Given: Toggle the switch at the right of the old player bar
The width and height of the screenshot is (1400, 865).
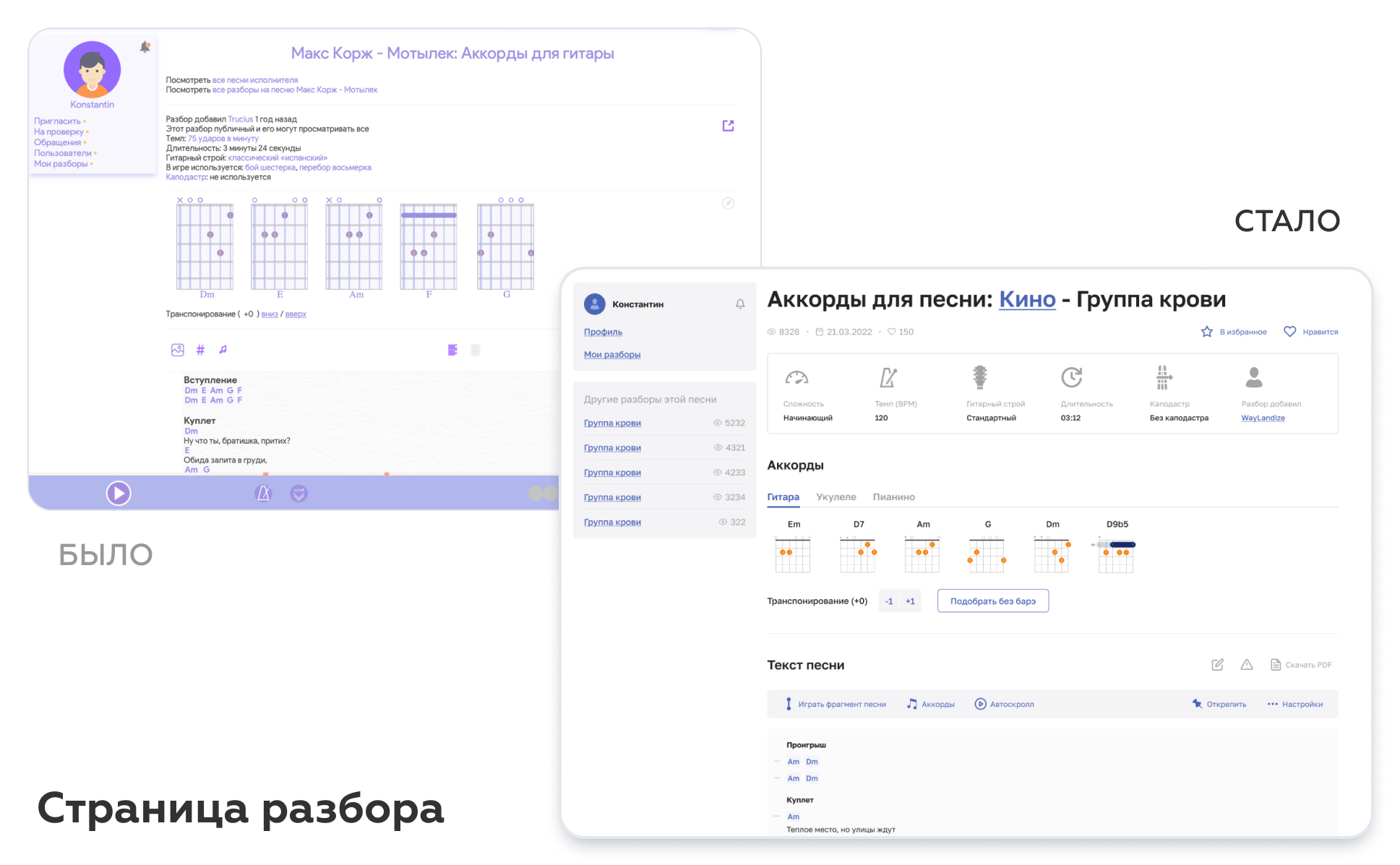Looking at the screenshot, I should (x=543, y=494).
